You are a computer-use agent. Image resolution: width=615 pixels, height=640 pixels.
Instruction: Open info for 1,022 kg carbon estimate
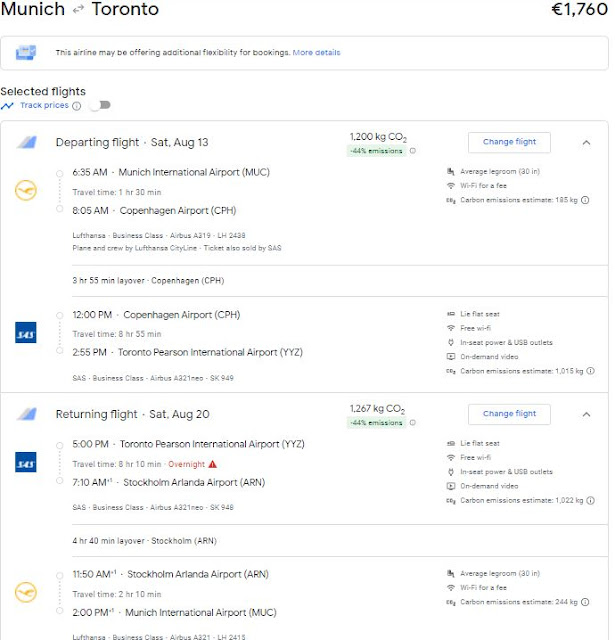[x=590, y=500]
